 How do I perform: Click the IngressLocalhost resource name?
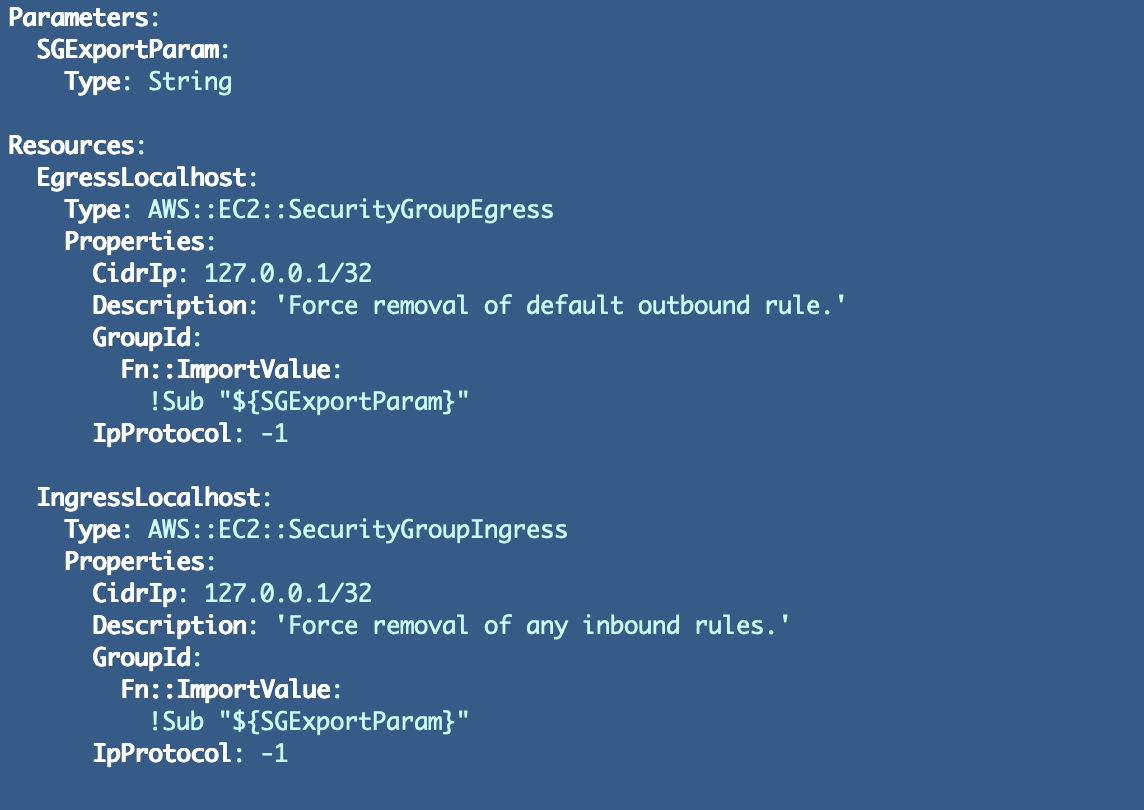pyautogui.click(x=148, y=498)
